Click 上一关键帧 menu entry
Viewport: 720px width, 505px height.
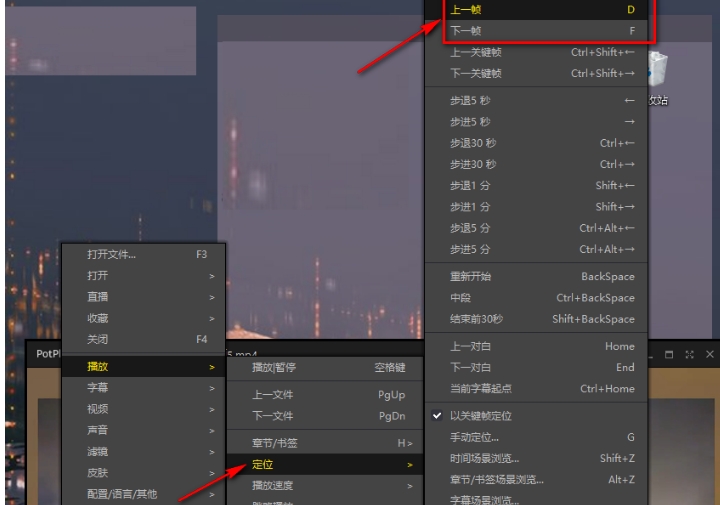[x=536, y=52]
